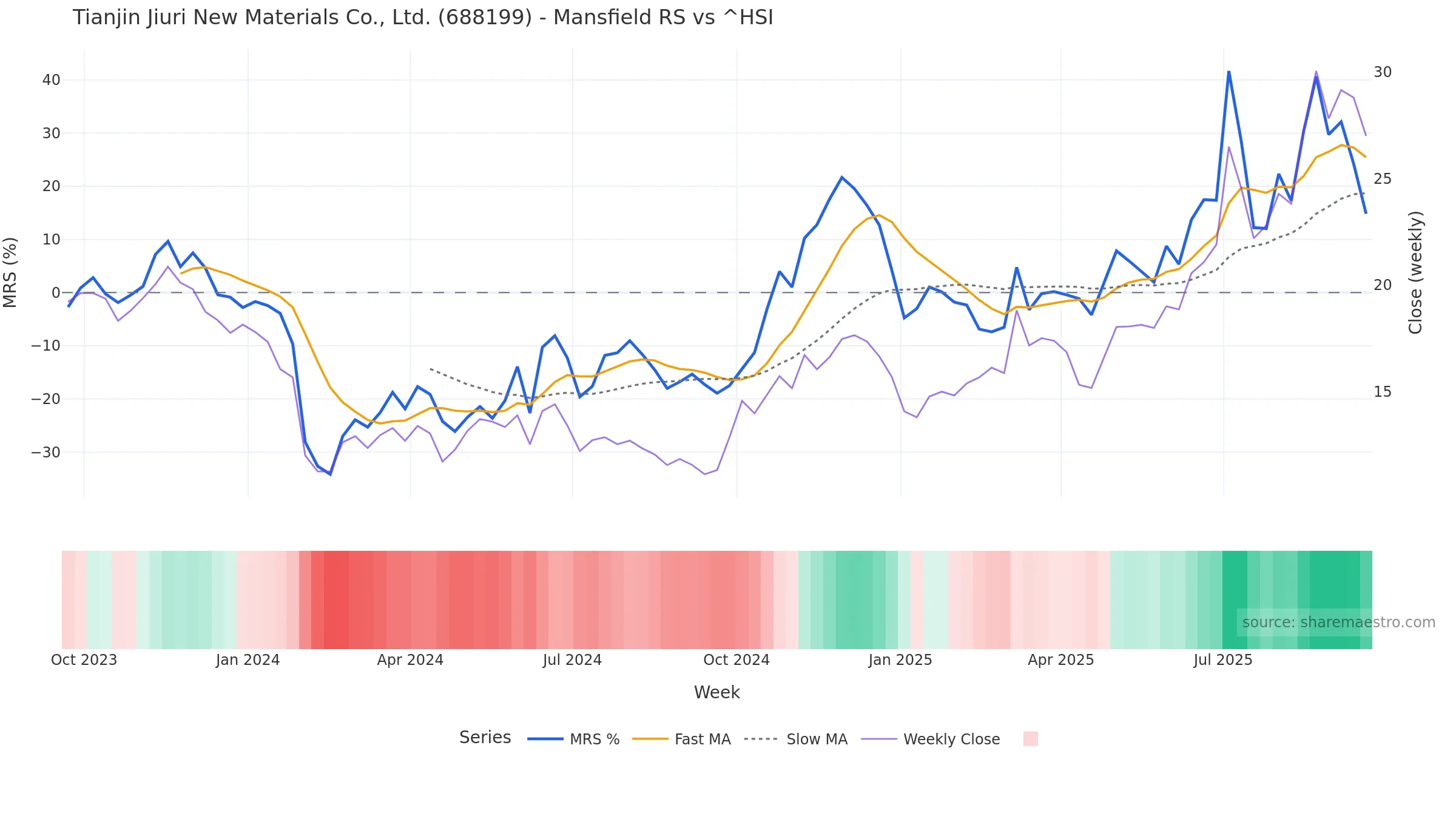This screenshot has height=819, width=1456.
Task: Click the 'Jul 2024' x-axis tick label
Action: click(572, 660)
